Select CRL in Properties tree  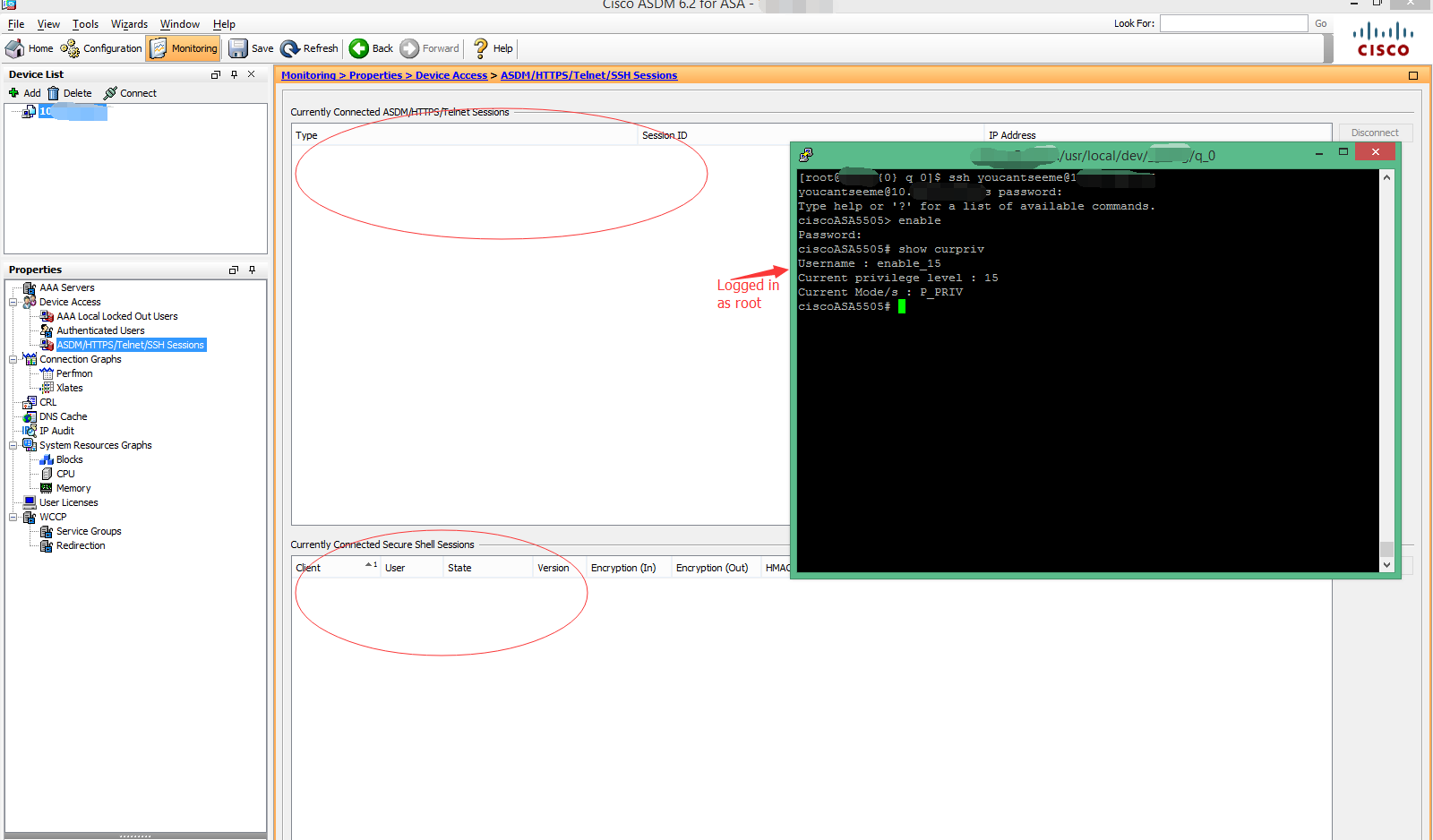coord(47,402)
